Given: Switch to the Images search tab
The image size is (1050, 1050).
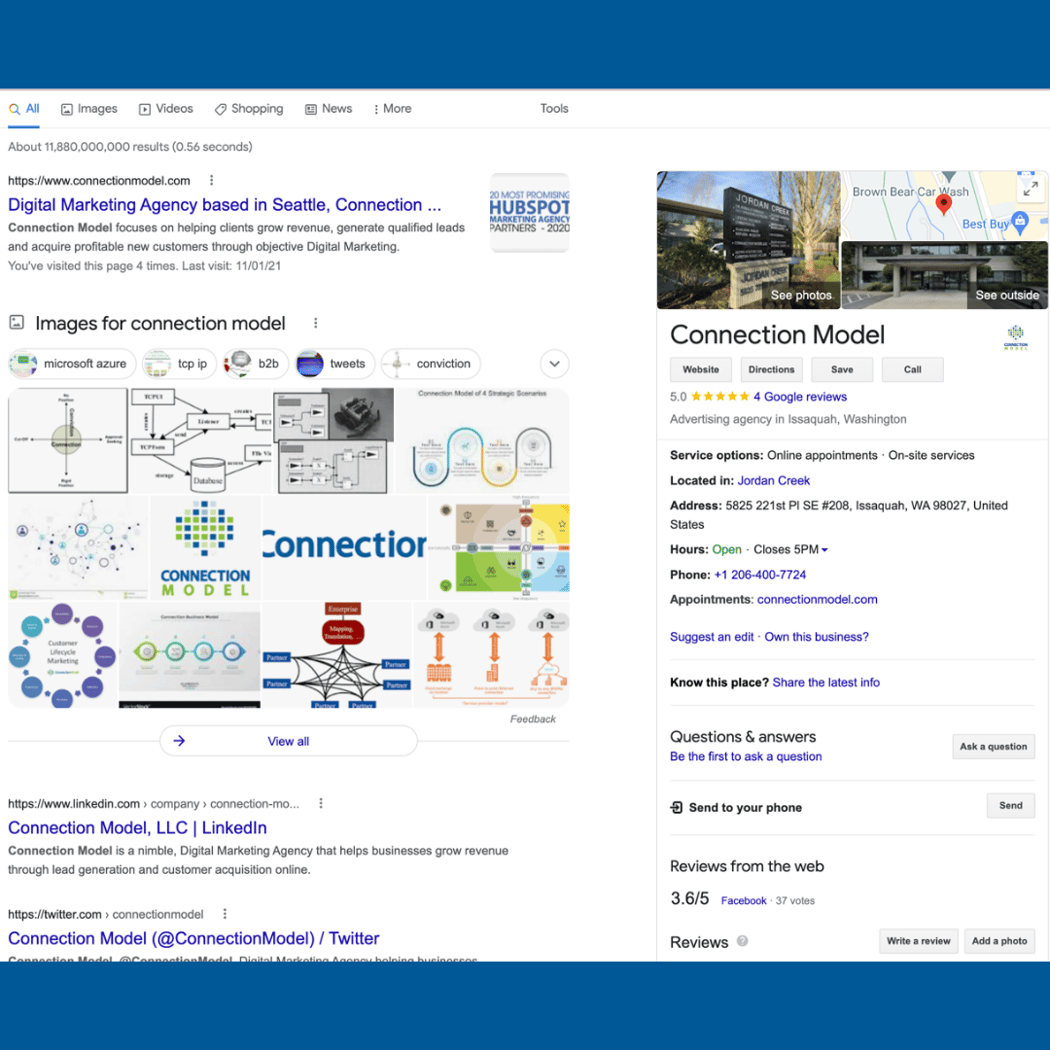Looking at the screenshot, I should [88, 108].
